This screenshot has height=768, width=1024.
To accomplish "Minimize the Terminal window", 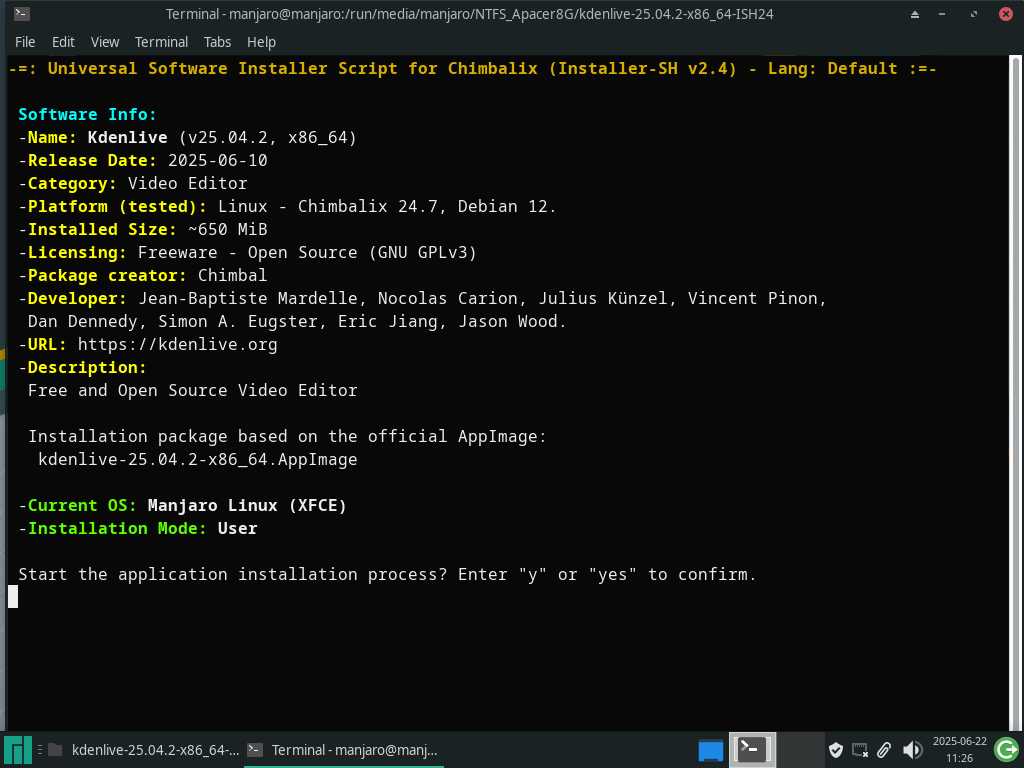I will [942, 14].
